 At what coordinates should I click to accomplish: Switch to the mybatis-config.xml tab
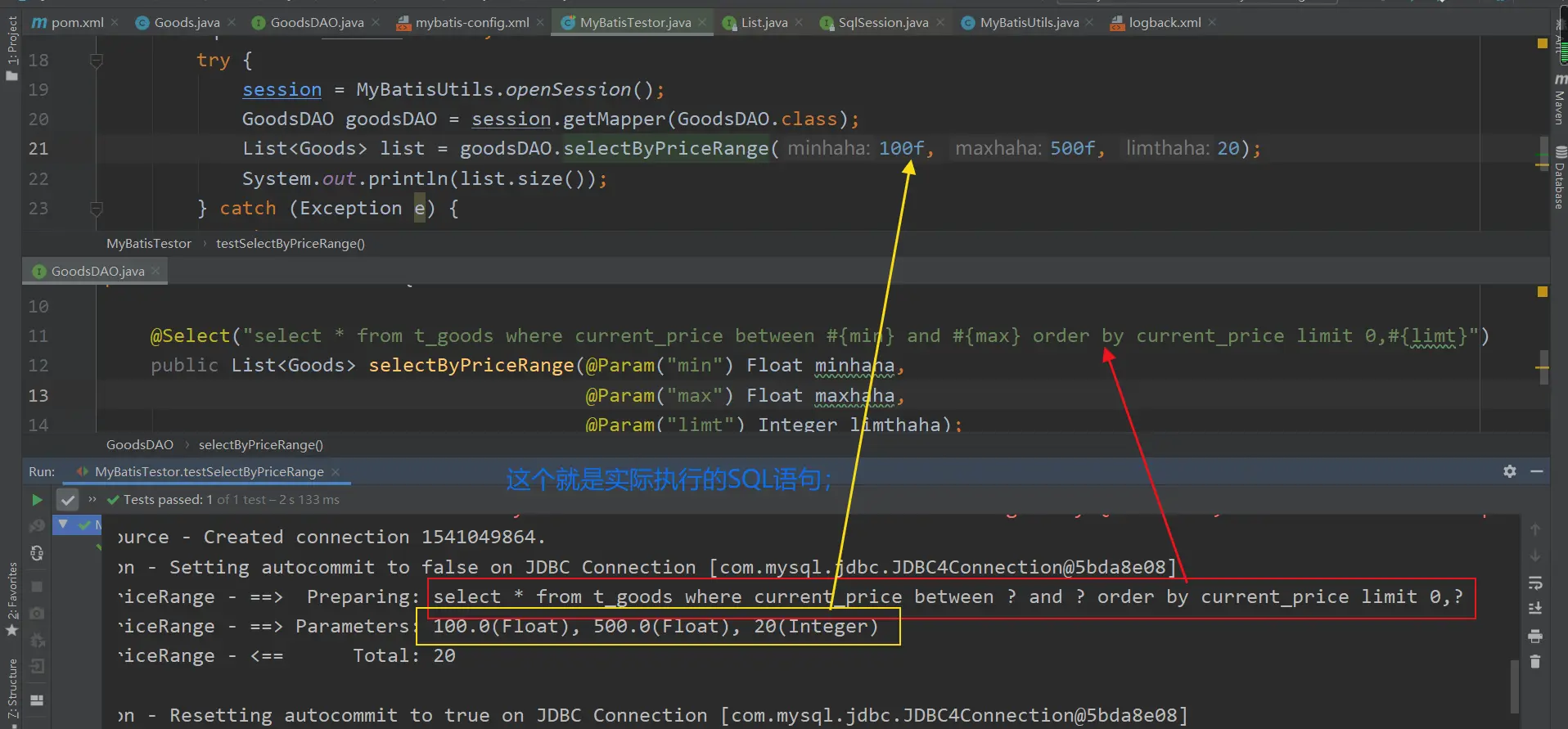pos(471,23)
